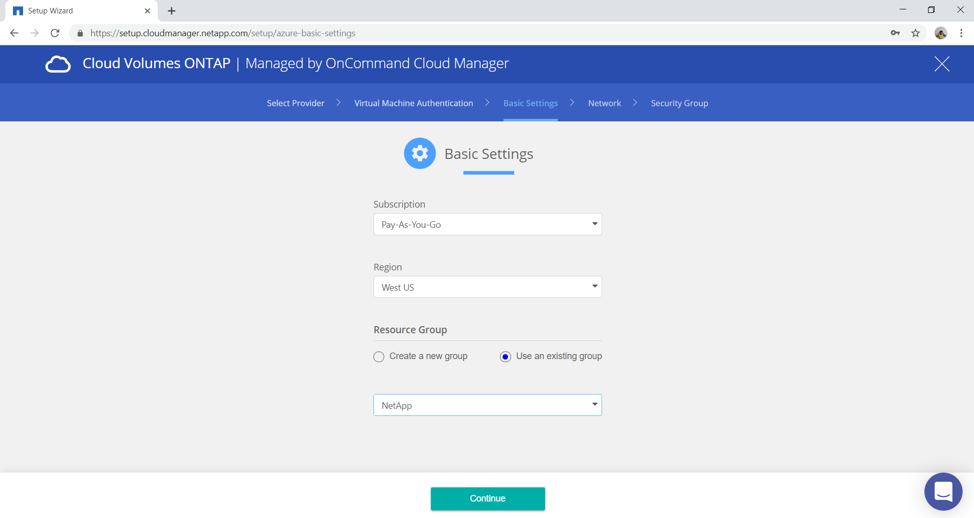Open the NetApp resource group dropdown
This screenshot has height=518, width=974.
(487, 406)
